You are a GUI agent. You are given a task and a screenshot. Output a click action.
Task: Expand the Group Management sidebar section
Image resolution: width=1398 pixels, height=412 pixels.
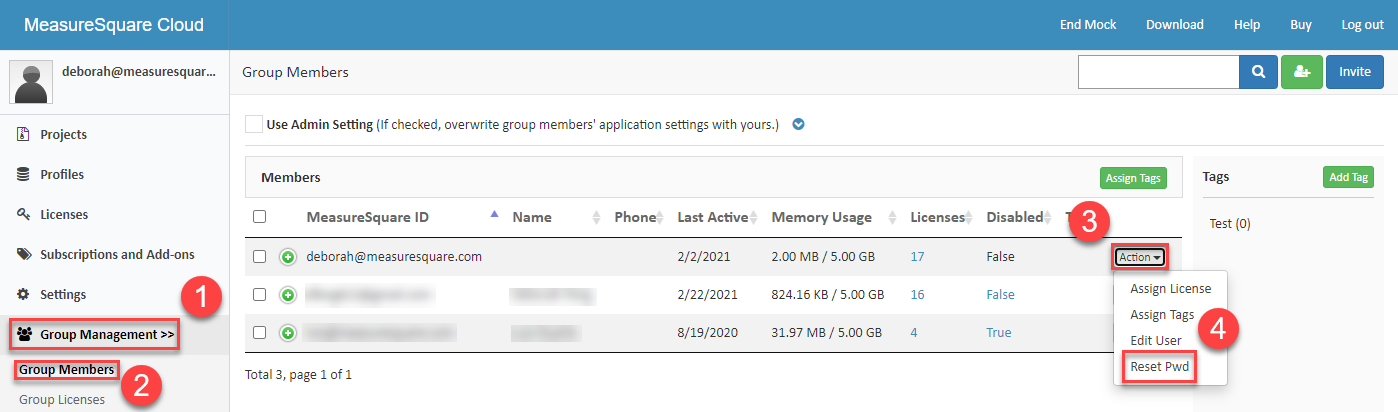coord(95,334)
